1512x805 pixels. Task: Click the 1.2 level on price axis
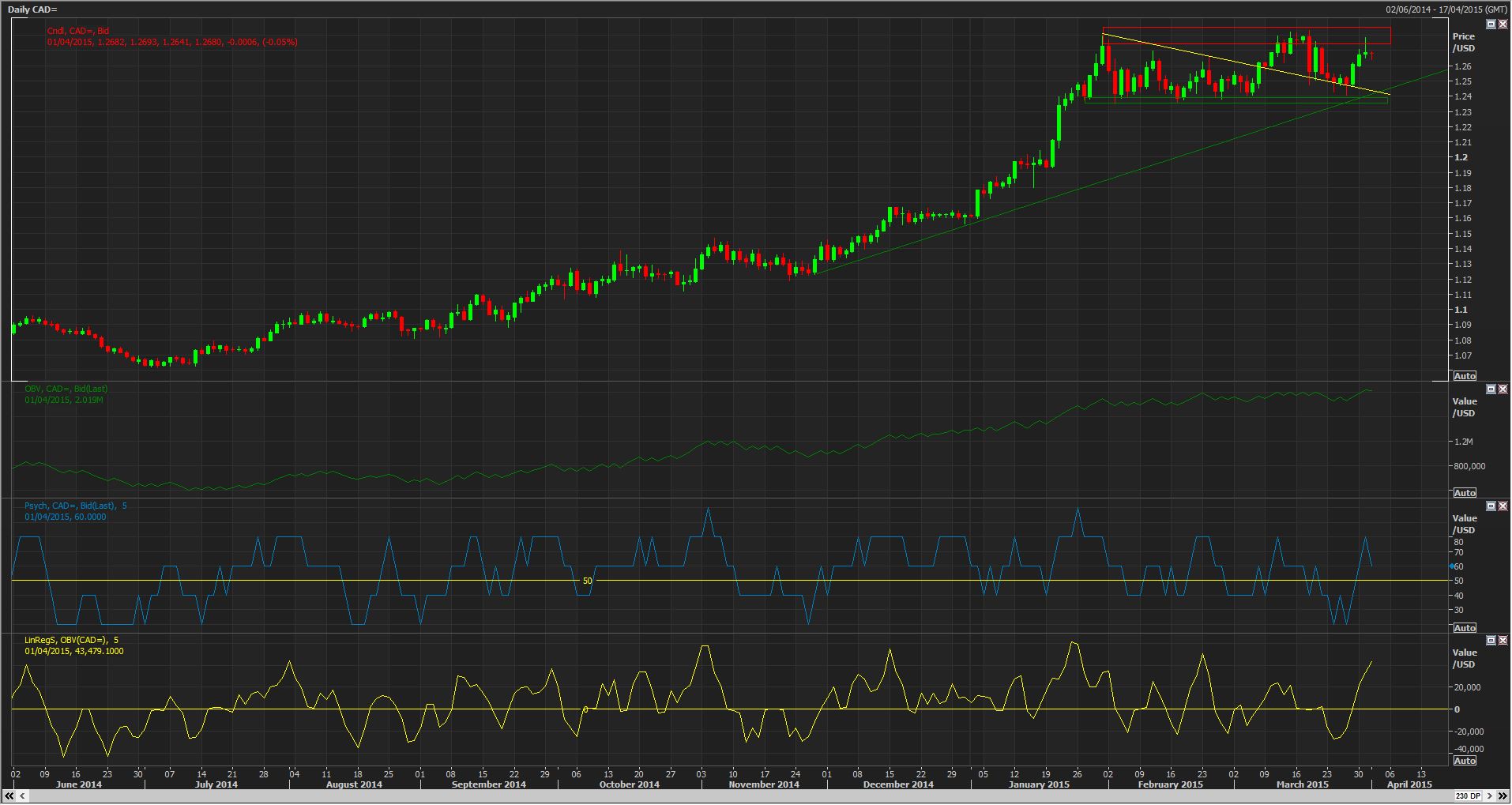click(x=1461, y=157)
